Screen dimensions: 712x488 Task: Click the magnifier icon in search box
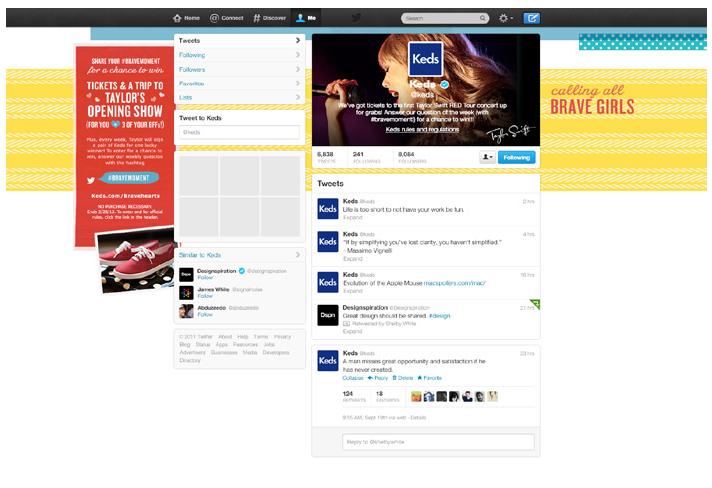[482, 18]
